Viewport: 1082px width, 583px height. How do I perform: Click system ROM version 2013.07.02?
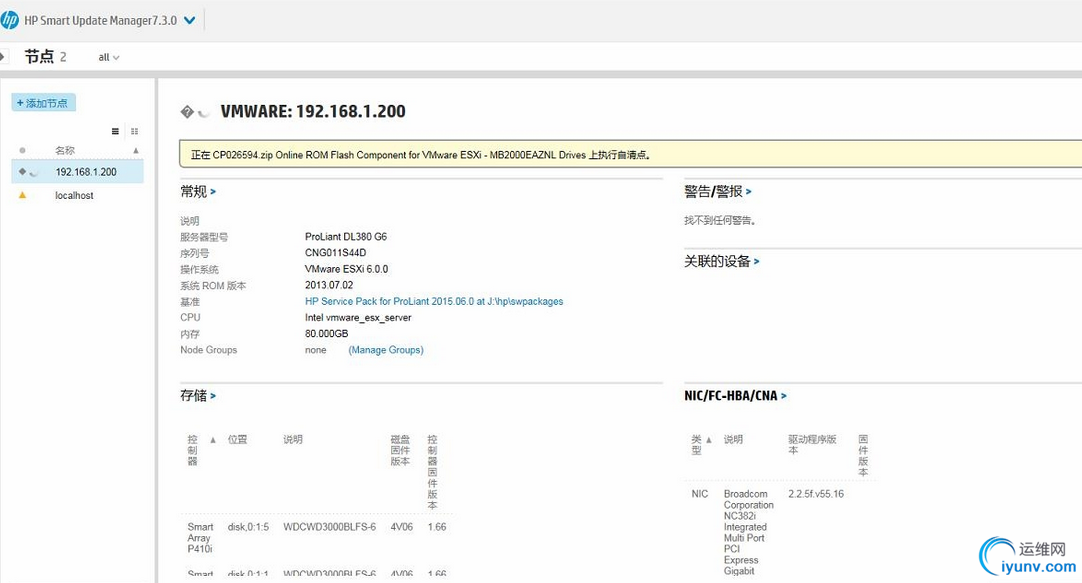pyautogui.click(x=329, y=285)
